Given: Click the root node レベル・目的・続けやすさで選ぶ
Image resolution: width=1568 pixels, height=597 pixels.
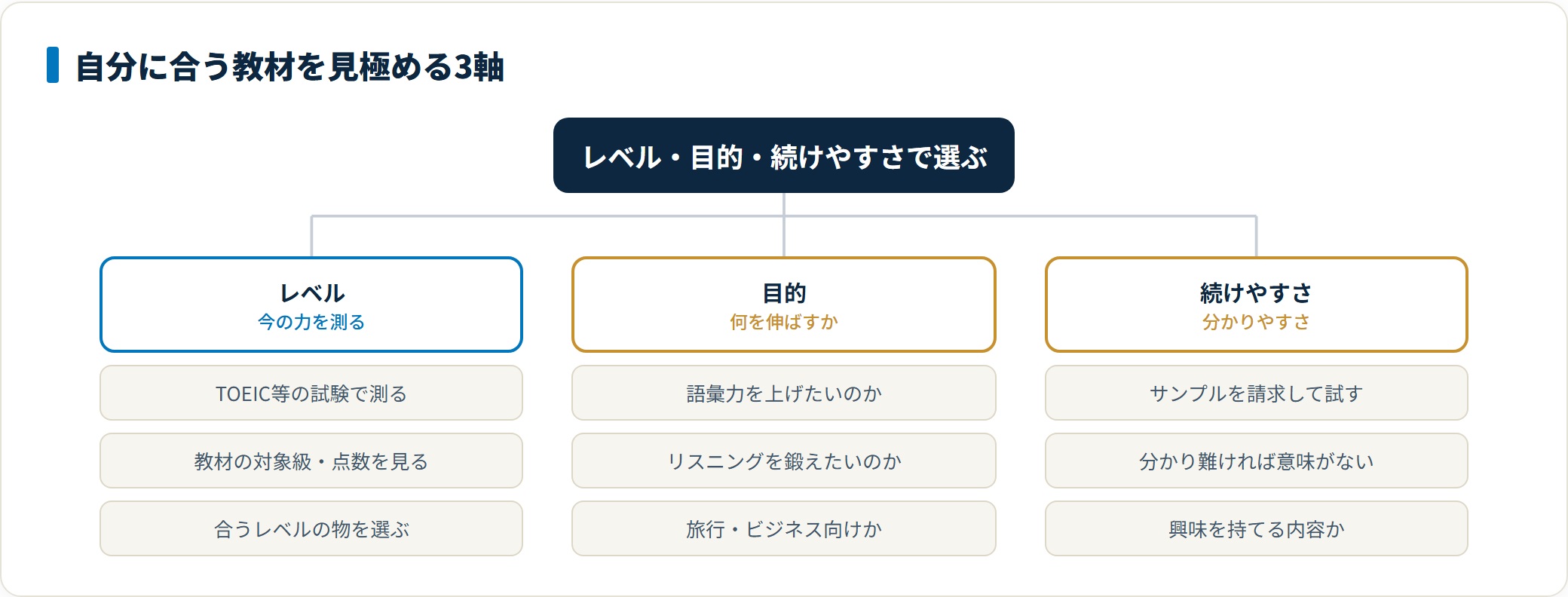Looking at the screenshot, I should 784,155.
